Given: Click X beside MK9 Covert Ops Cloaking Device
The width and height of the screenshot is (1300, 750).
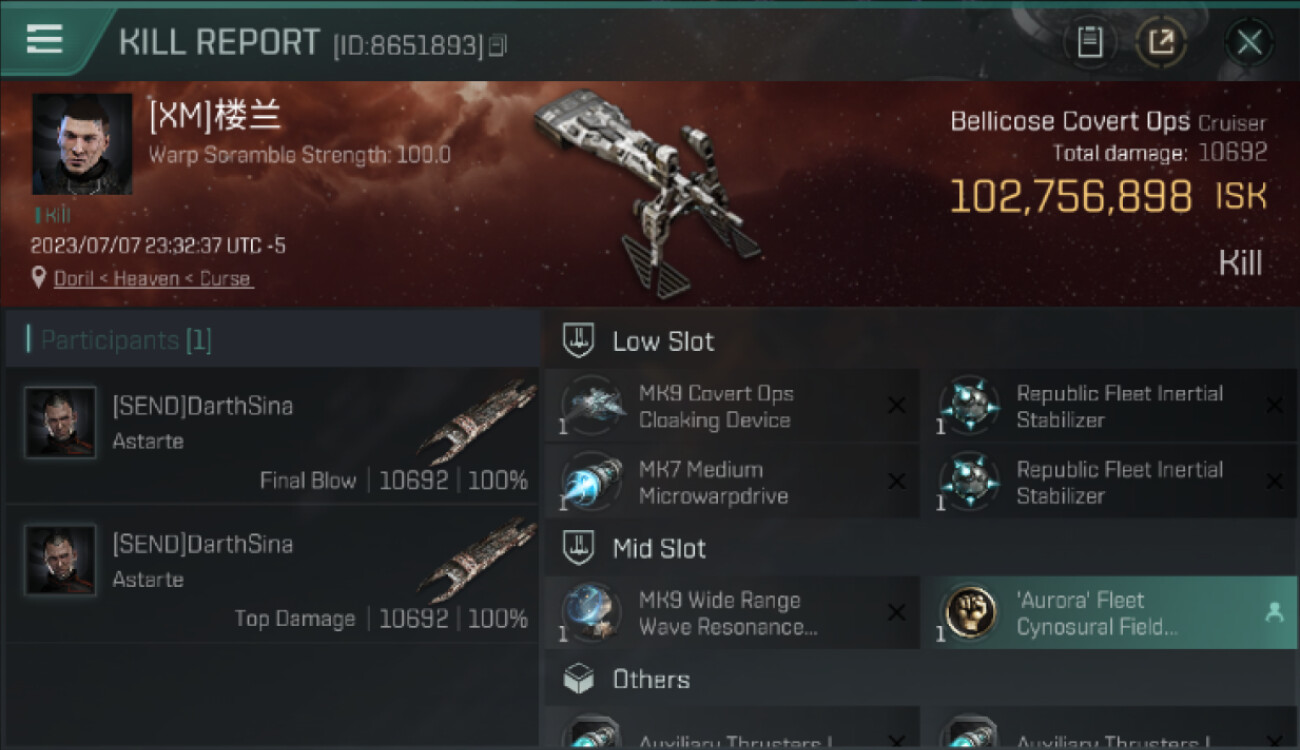Looking at the screenshot, I should pos(897,406).
